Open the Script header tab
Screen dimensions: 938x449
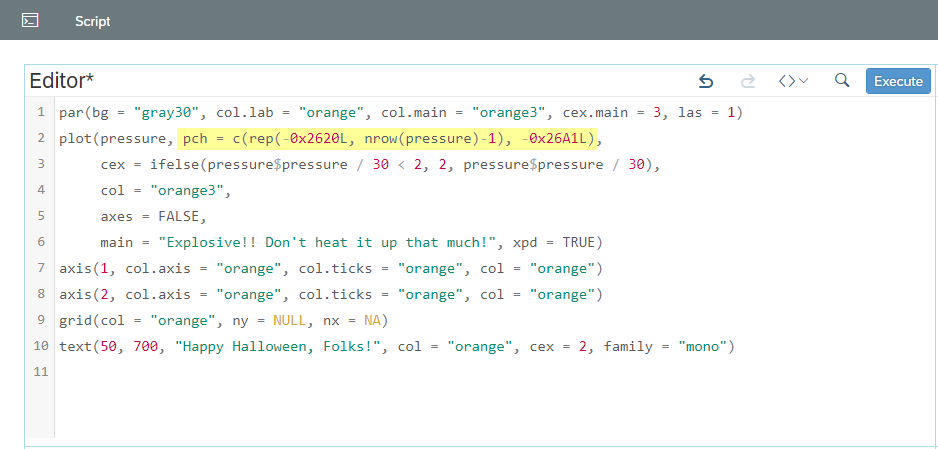coord(93,22)
